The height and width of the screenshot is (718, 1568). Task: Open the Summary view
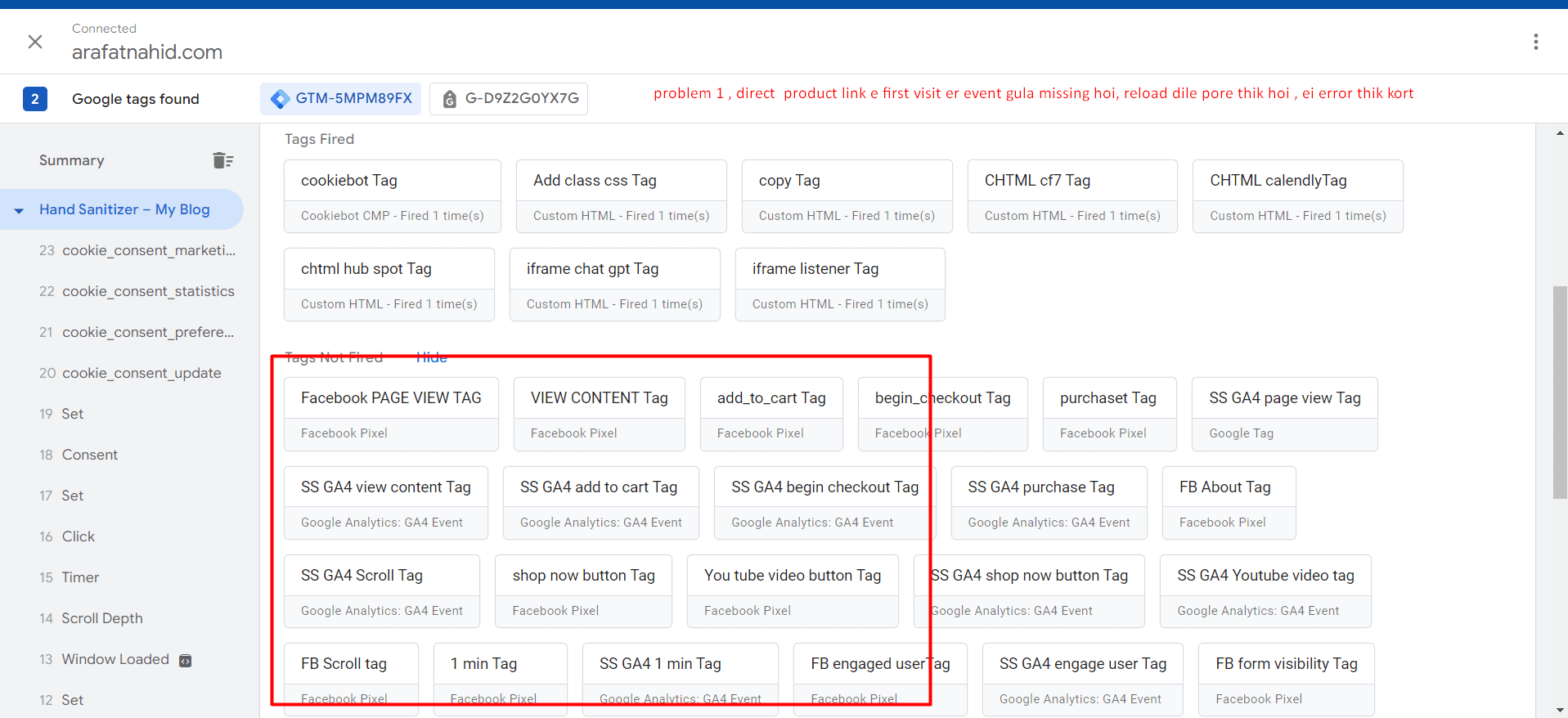[x=72, y=160]
